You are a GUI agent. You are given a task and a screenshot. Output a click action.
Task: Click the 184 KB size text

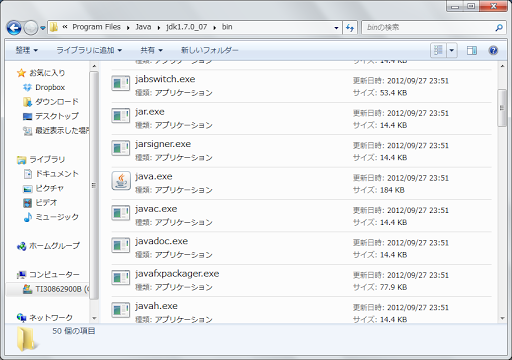pyautogui.click(x=392, y=190)
